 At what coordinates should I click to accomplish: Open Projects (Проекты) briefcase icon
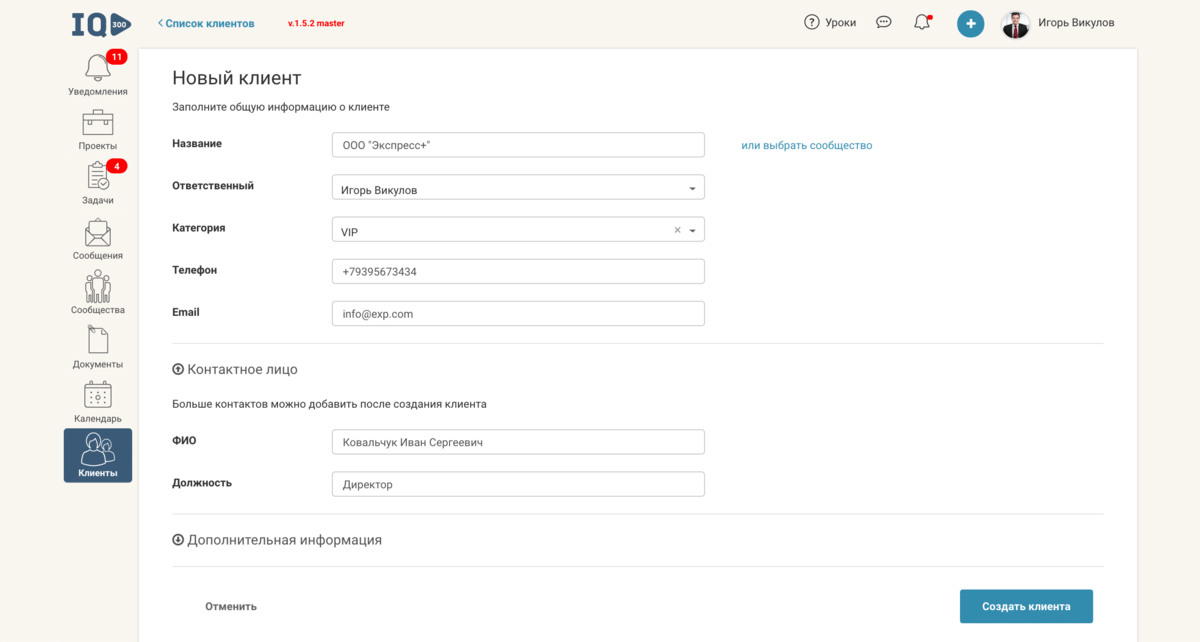[x=97, y=124]
